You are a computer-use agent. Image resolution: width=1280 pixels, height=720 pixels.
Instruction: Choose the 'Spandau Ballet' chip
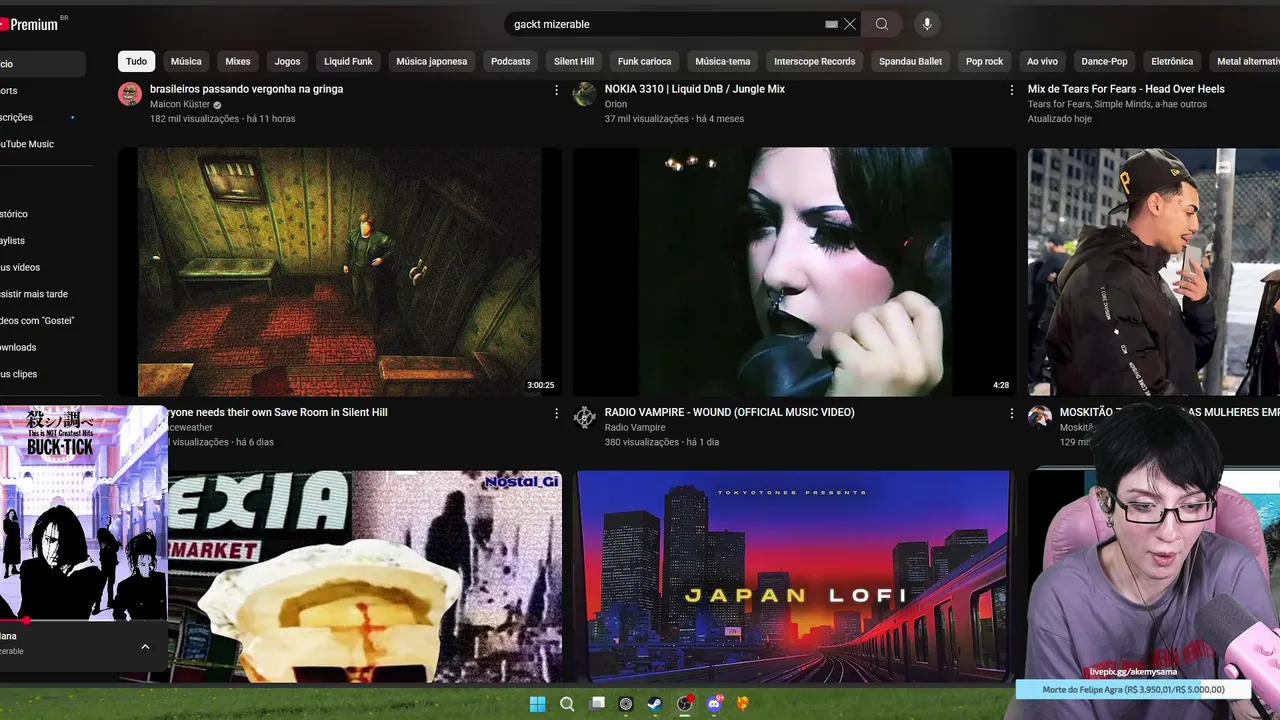[x=911, y=61]
